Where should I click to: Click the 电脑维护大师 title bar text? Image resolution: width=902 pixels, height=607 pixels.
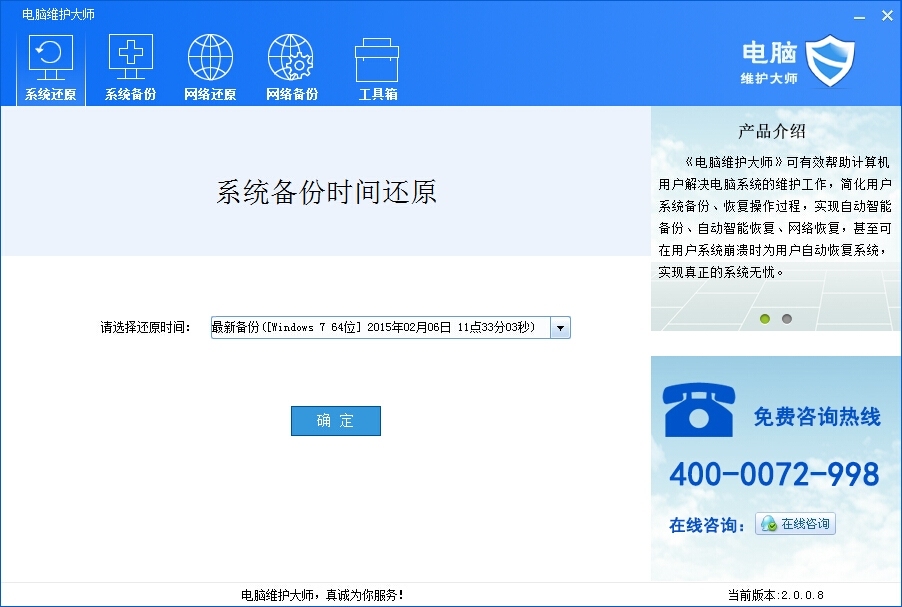[x=58, y=14]
